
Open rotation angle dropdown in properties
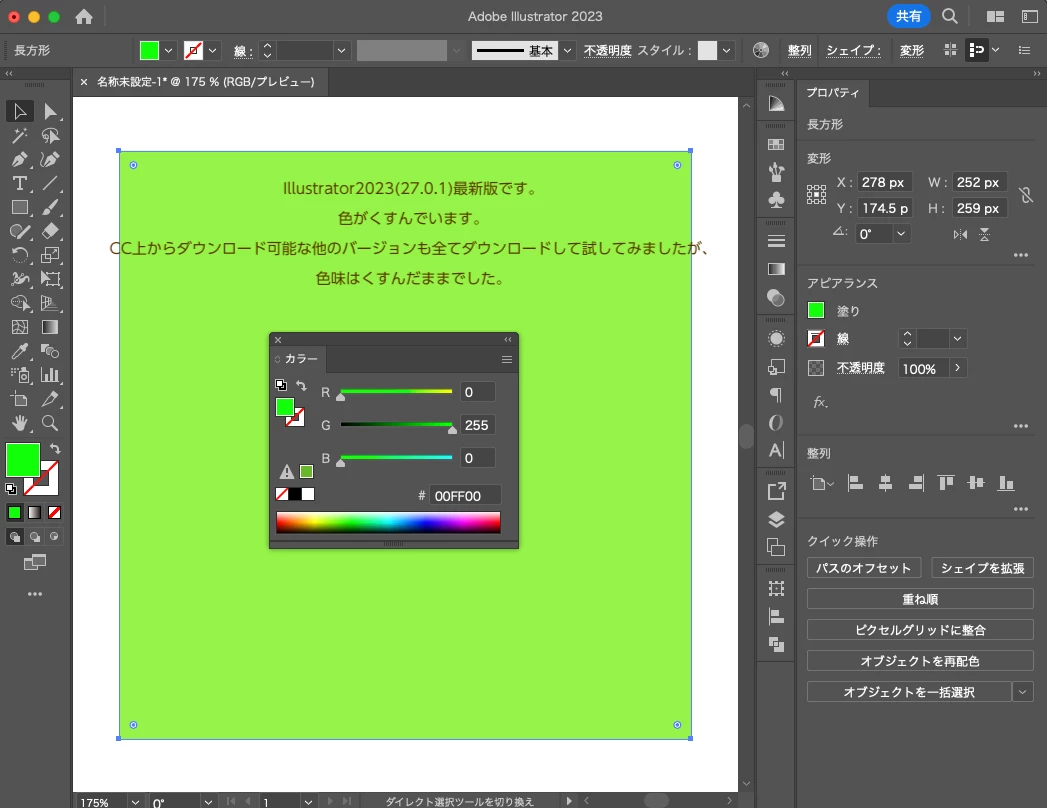[901, 233]
